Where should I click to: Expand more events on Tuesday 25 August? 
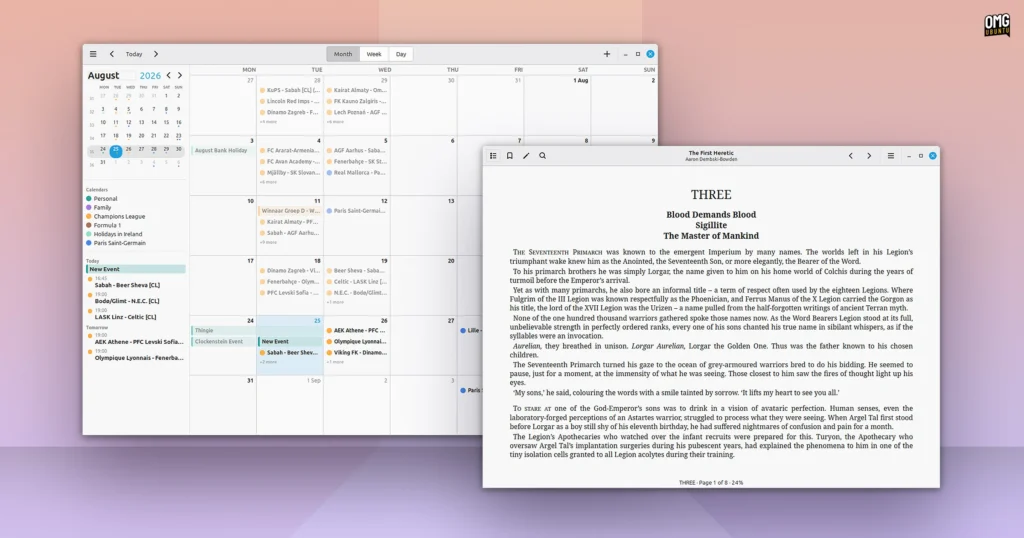[x=268, y=362]
